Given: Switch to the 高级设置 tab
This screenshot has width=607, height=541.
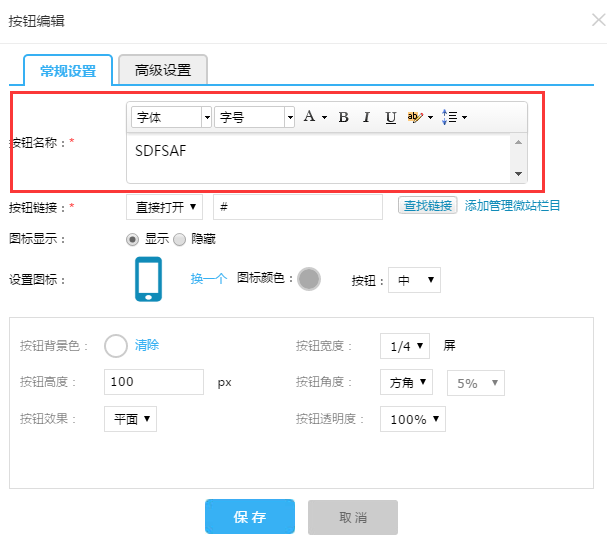Looking at the screenshot, I should 163,70.
